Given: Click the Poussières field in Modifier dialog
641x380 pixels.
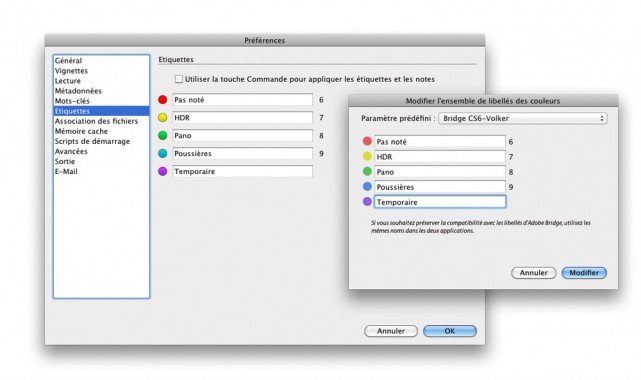Looking at the screenshot, I should pyautogui.click(x=440, y=187).
